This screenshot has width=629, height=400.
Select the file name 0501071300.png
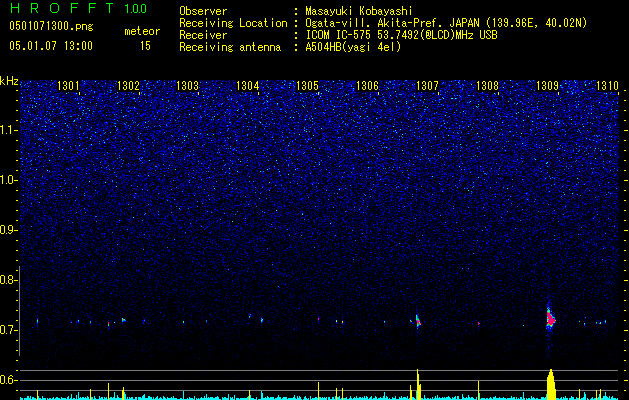pos(51,27)
